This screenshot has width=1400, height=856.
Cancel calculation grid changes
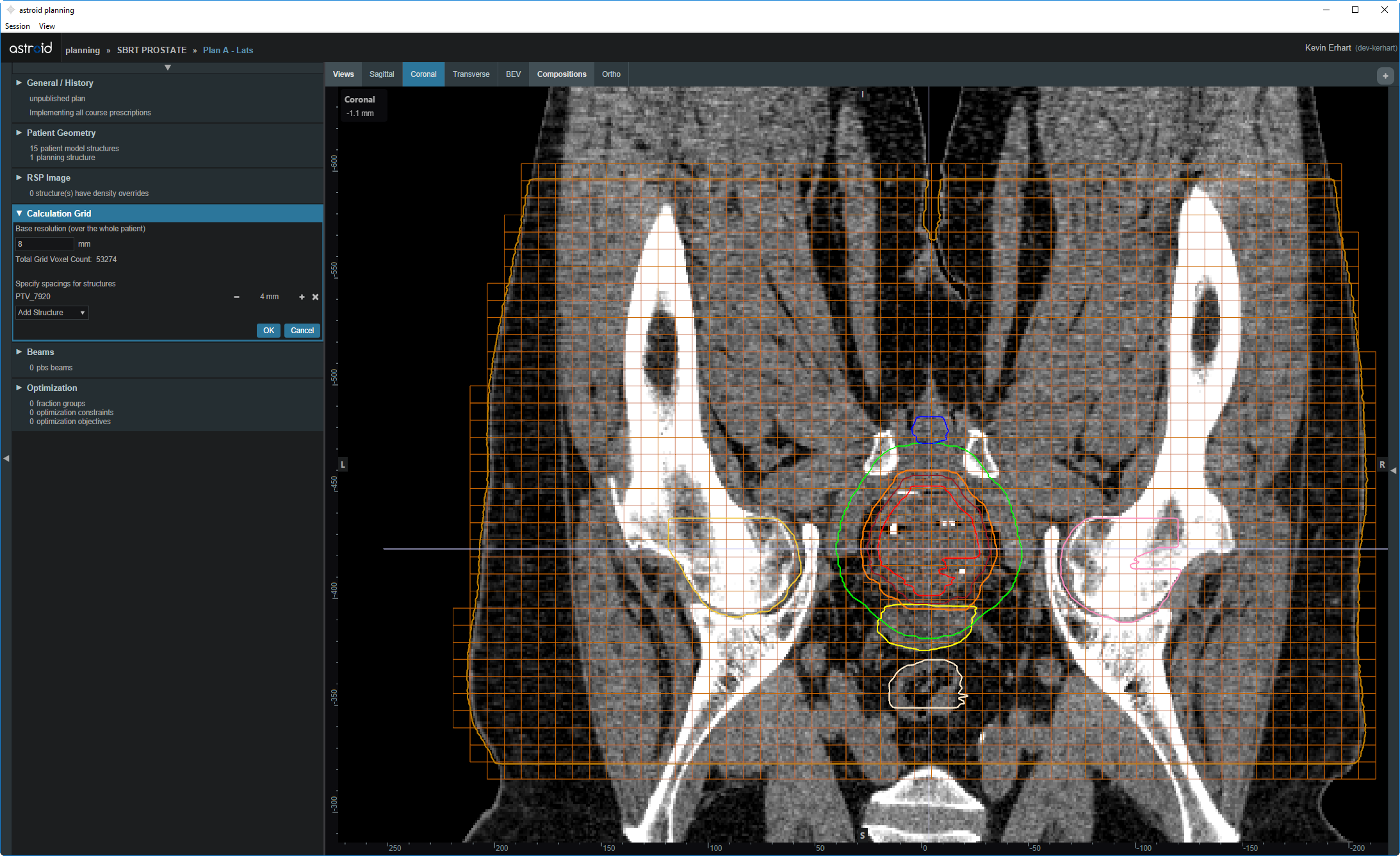[x=302, y=331]
